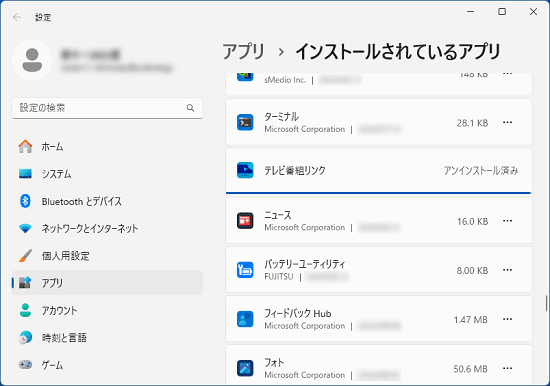Click the 50.6 MB size value
The image size is (550, 386).
(x=470, y=369)
